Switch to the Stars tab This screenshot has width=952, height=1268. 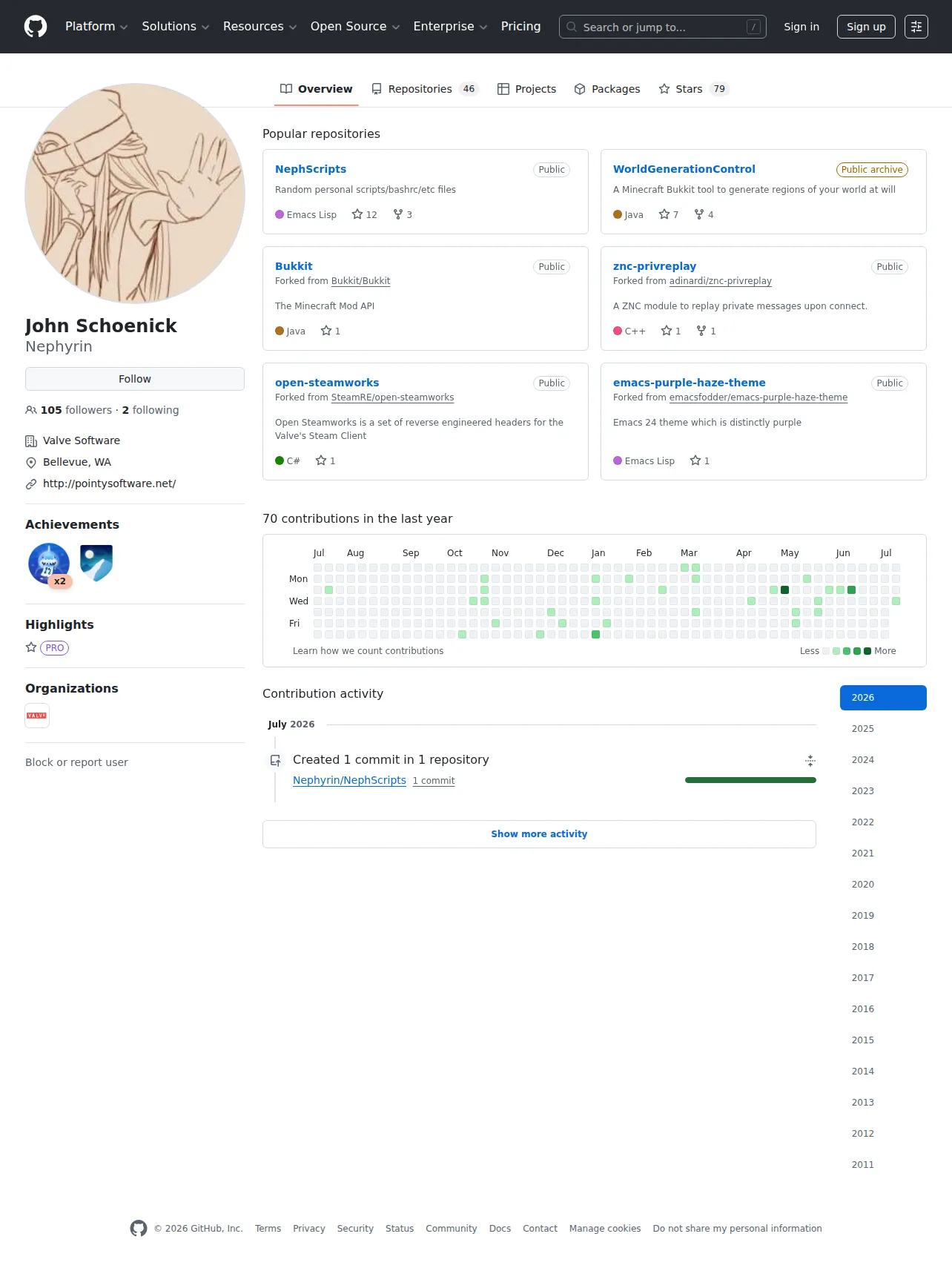[x=694, y=89]
